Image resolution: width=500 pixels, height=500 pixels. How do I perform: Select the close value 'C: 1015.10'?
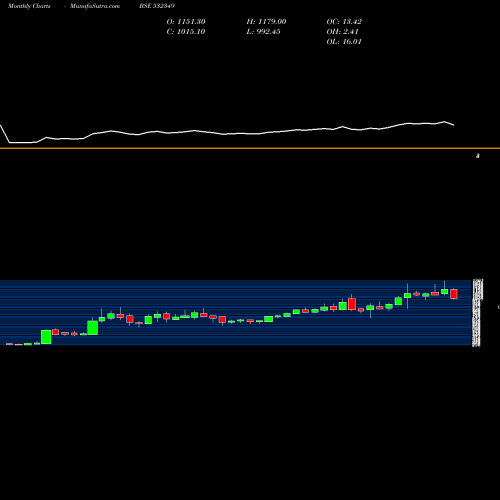186,32
